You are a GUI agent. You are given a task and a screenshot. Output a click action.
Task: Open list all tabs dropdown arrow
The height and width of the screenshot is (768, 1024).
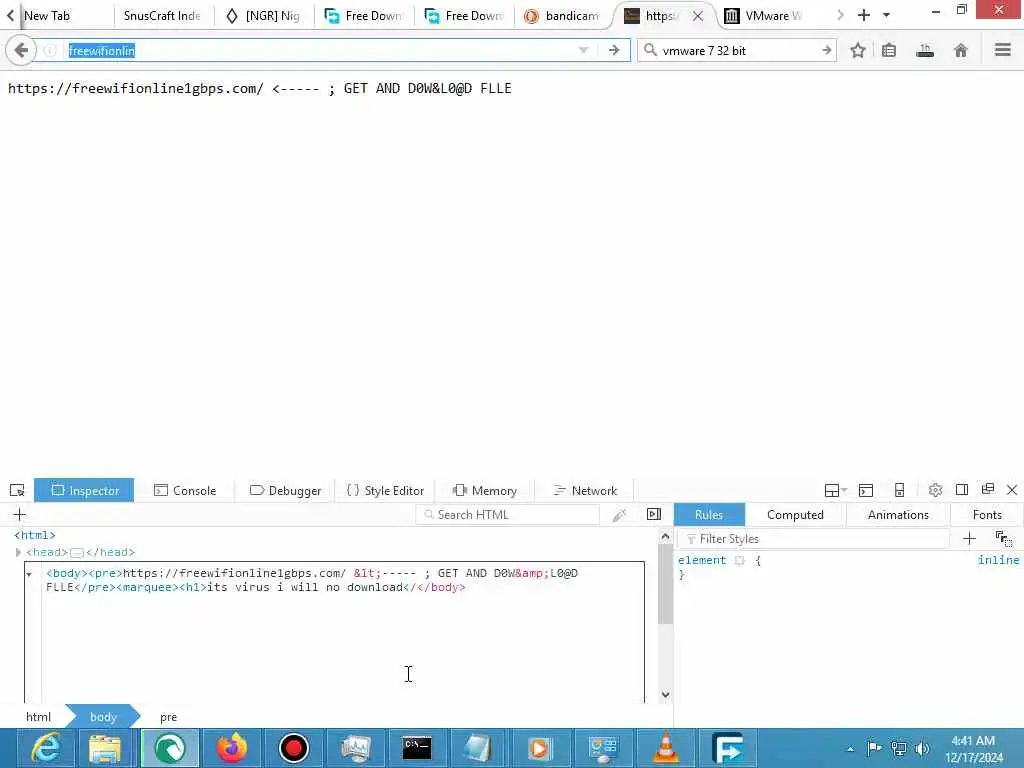(886, 15)
